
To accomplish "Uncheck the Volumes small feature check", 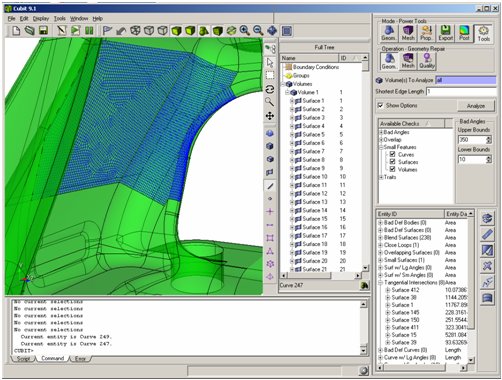I will (x=392, y=169).
